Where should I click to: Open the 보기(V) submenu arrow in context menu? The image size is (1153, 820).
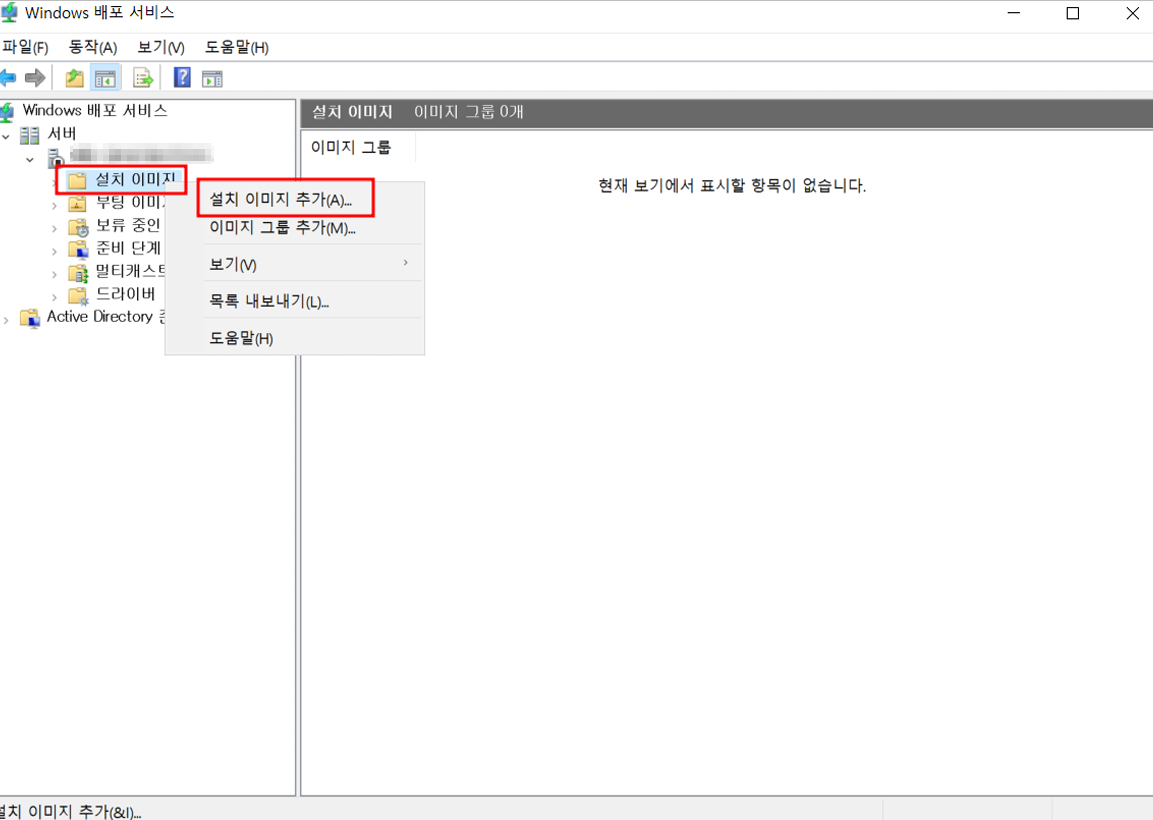405,263
